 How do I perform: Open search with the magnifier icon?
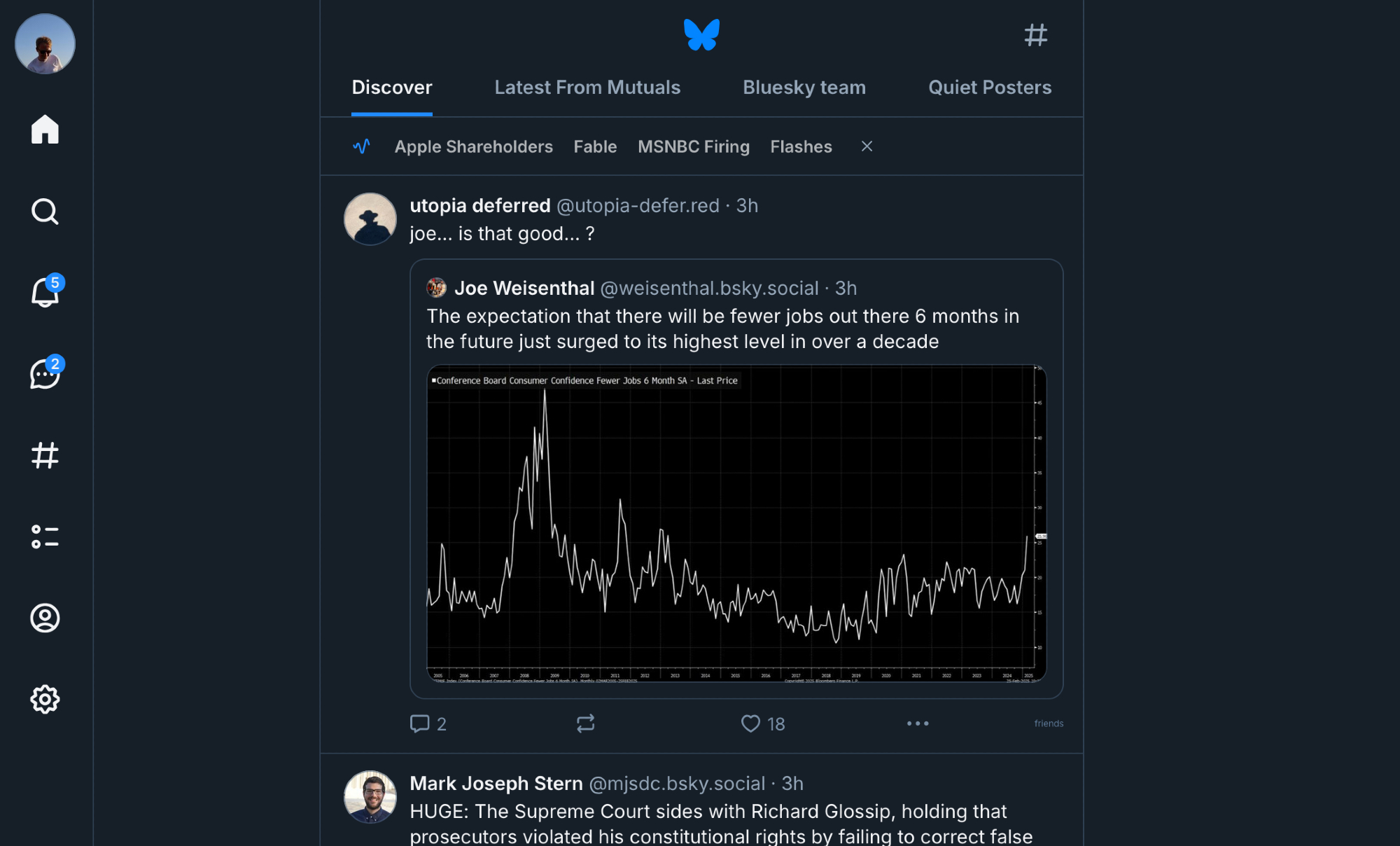coord(45,211)
